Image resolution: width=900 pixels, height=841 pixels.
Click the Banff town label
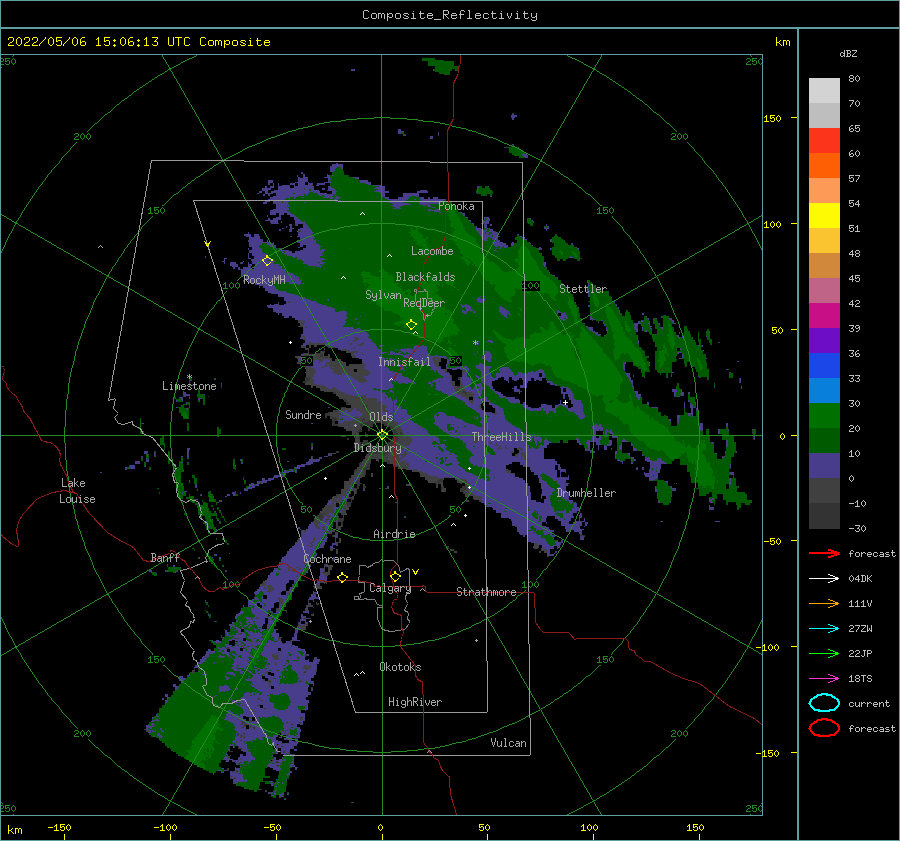point(165,558)
